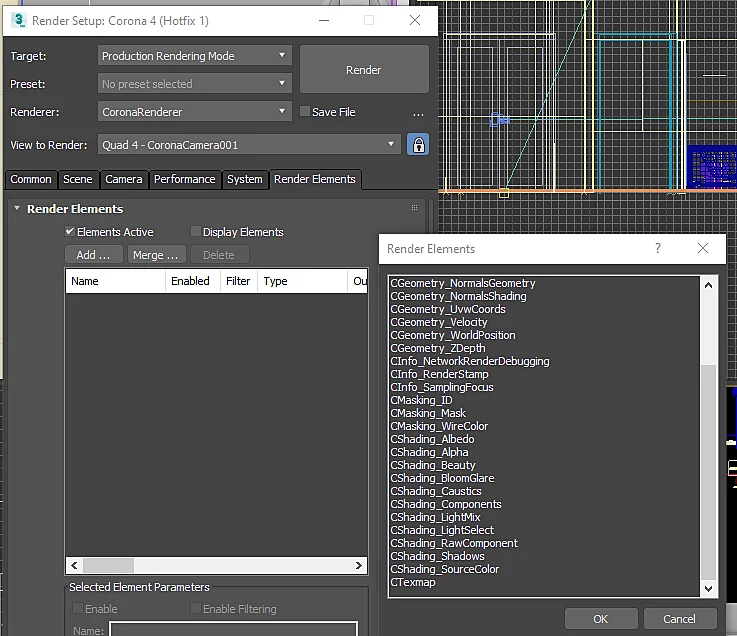Click the rollout grip dots icon
This screenshot has width=737, height=636.
click(x=414, y=208)
